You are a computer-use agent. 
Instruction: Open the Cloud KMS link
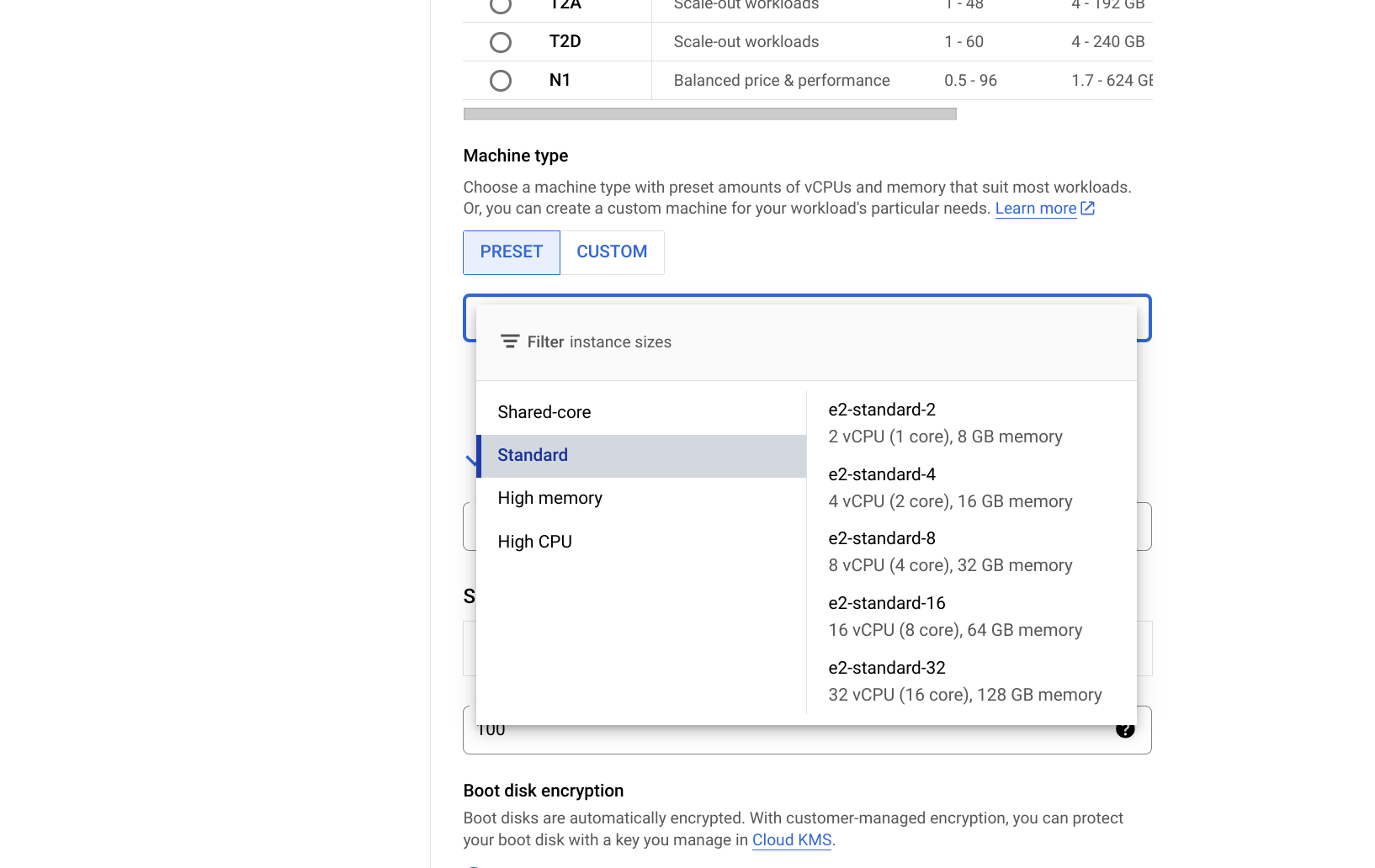tap(791, 839)
